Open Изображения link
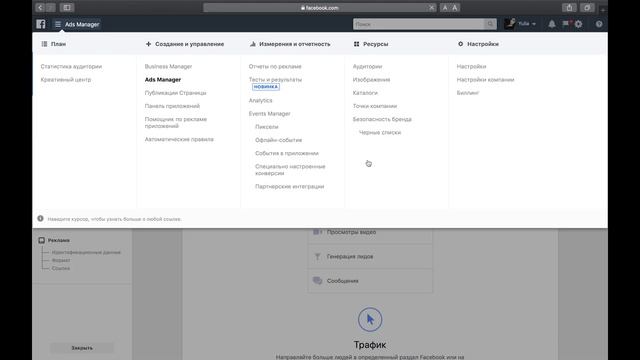The width and height of the screenshot is (640, 360). click(x=371, y=80)
